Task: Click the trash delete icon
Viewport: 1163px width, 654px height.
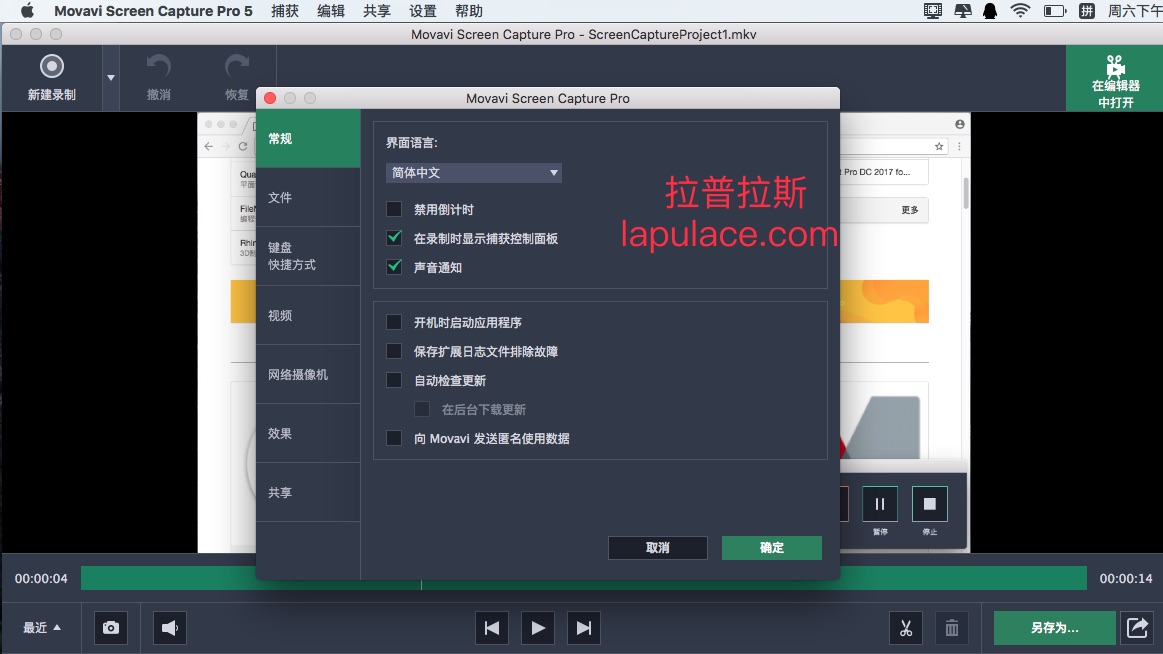Action: [x=952, y=628]
